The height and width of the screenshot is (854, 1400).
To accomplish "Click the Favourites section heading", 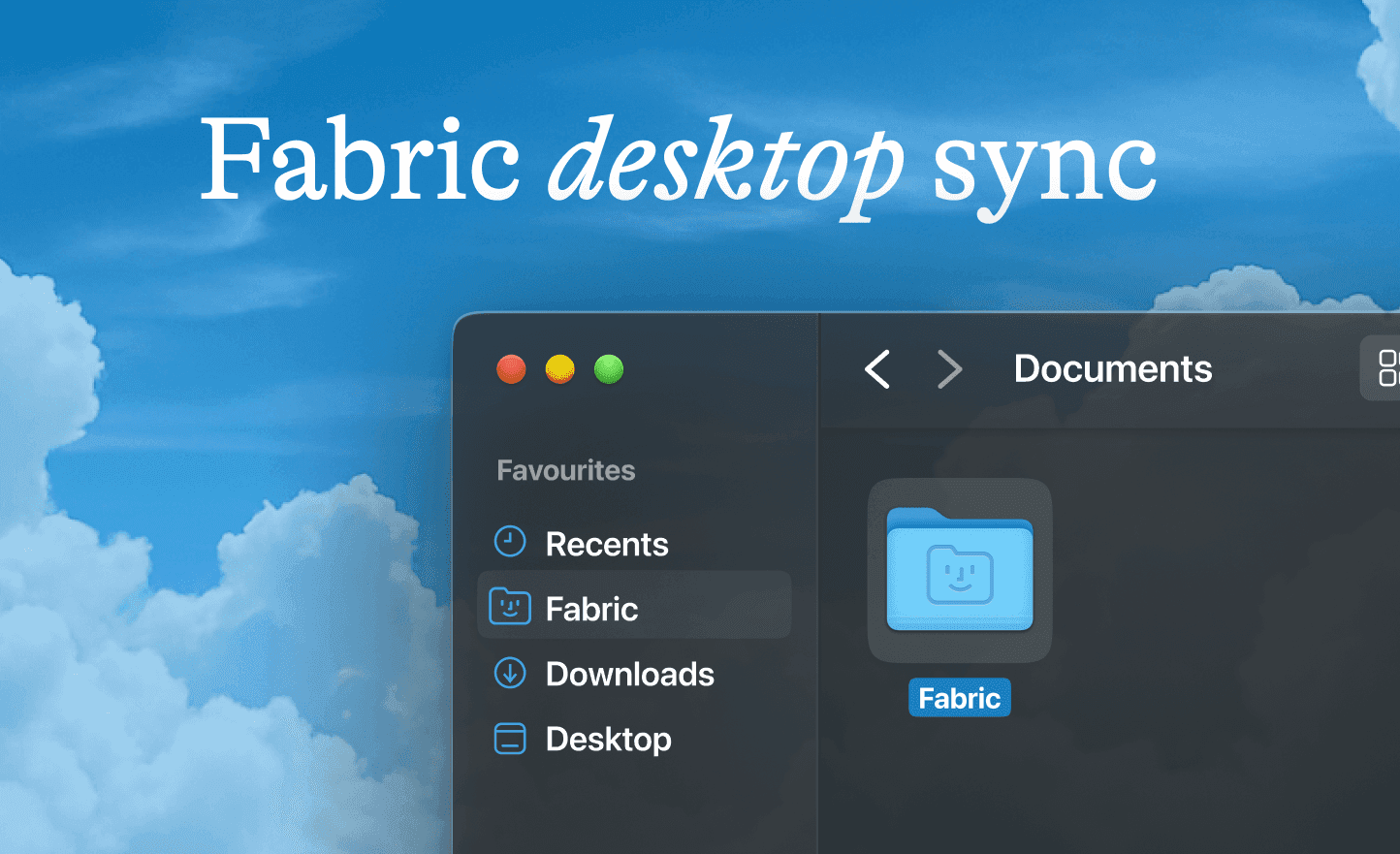I will [566, 470].
